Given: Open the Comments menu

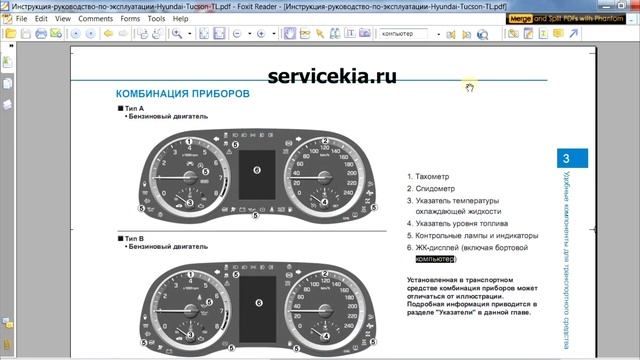Looking at the screenshot, I should click(x=96, y=19).
